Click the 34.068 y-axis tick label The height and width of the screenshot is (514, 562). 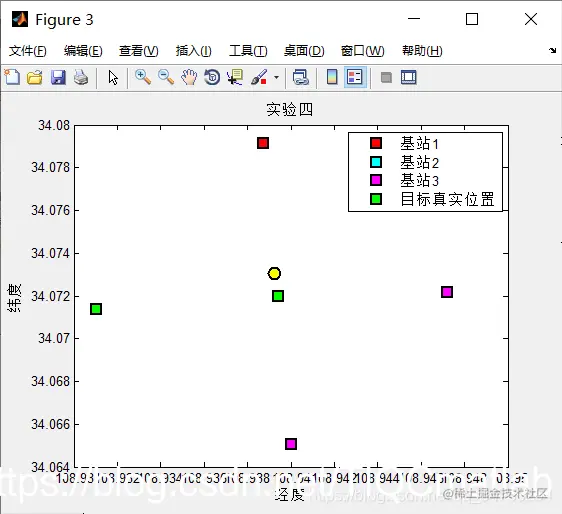tap(51, 381)
